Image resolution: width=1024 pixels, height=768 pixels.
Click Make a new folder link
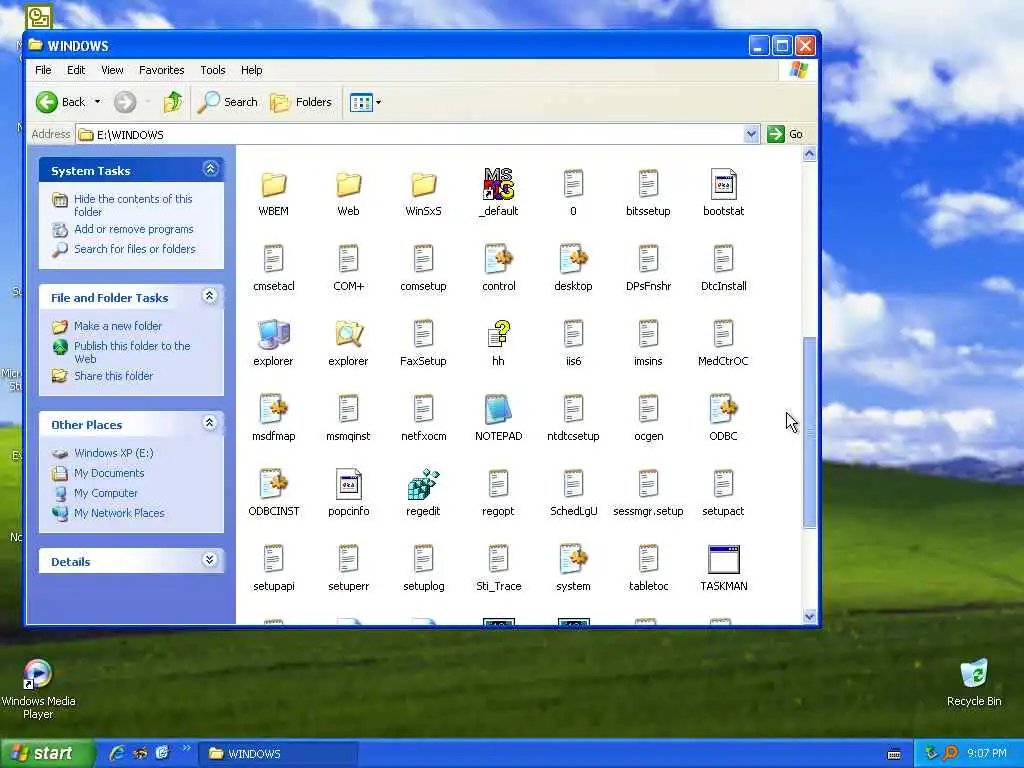118,326
